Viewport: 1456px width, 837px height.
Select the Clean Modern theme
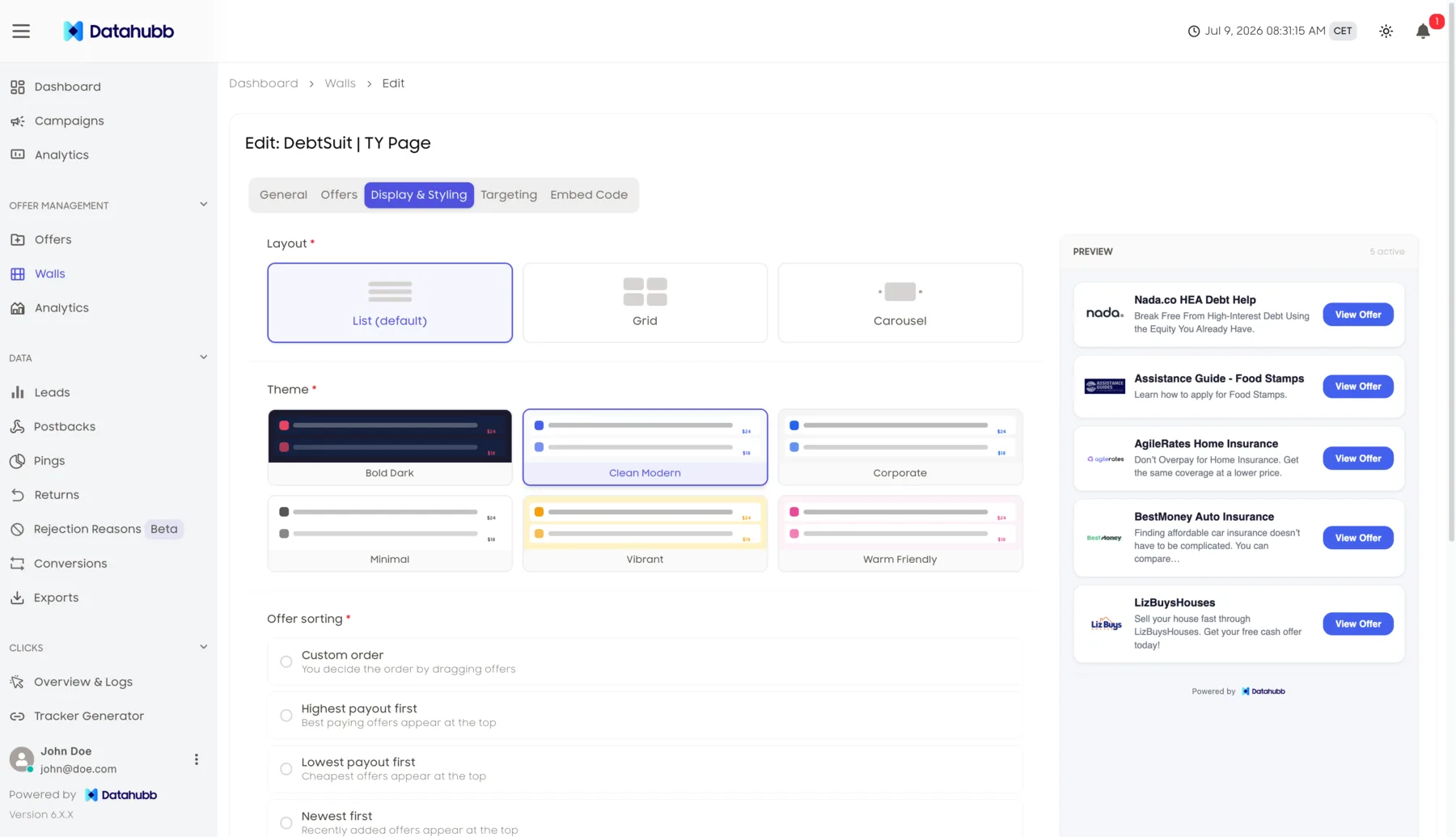(x=645, y=447)
